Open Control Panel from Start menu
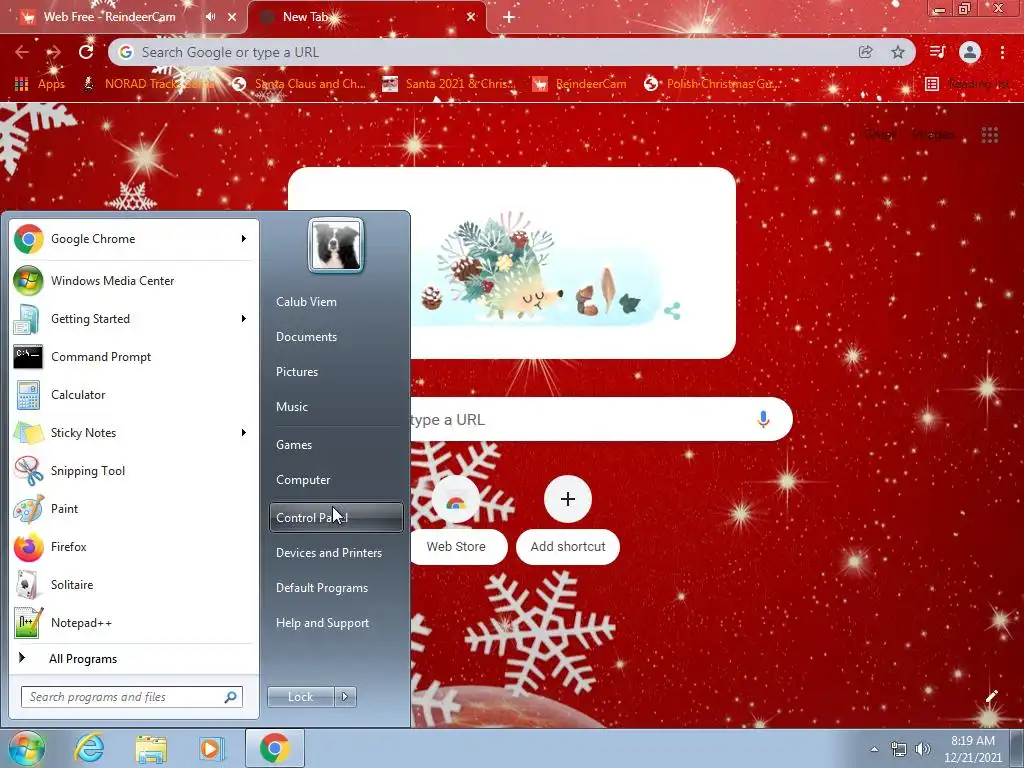Image resolution: width=1024 pixels, height=768 pixels. point(336,517)
